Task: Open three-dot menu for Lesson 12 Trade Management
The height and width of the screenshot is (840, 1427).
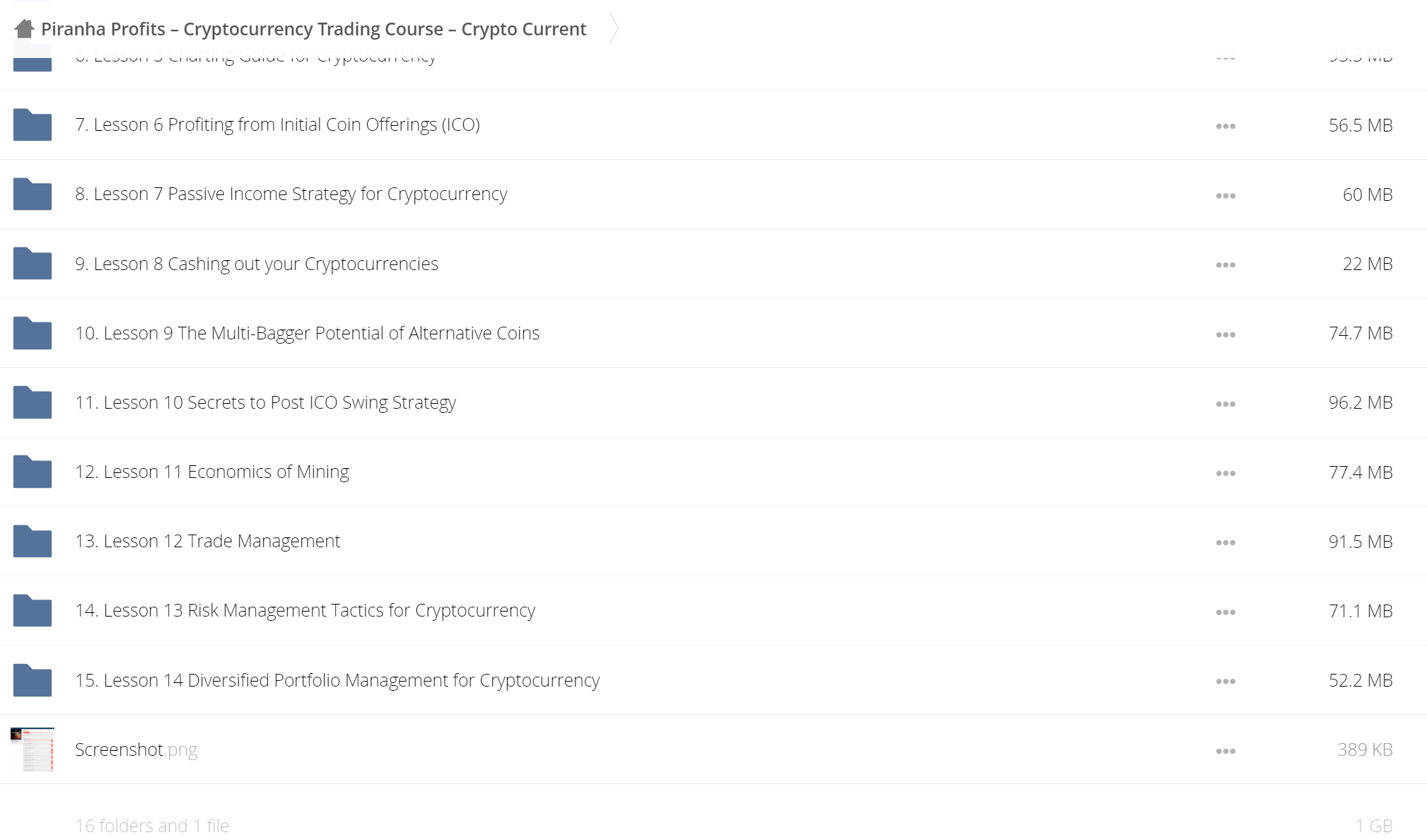Action: tap(1225, 542)
